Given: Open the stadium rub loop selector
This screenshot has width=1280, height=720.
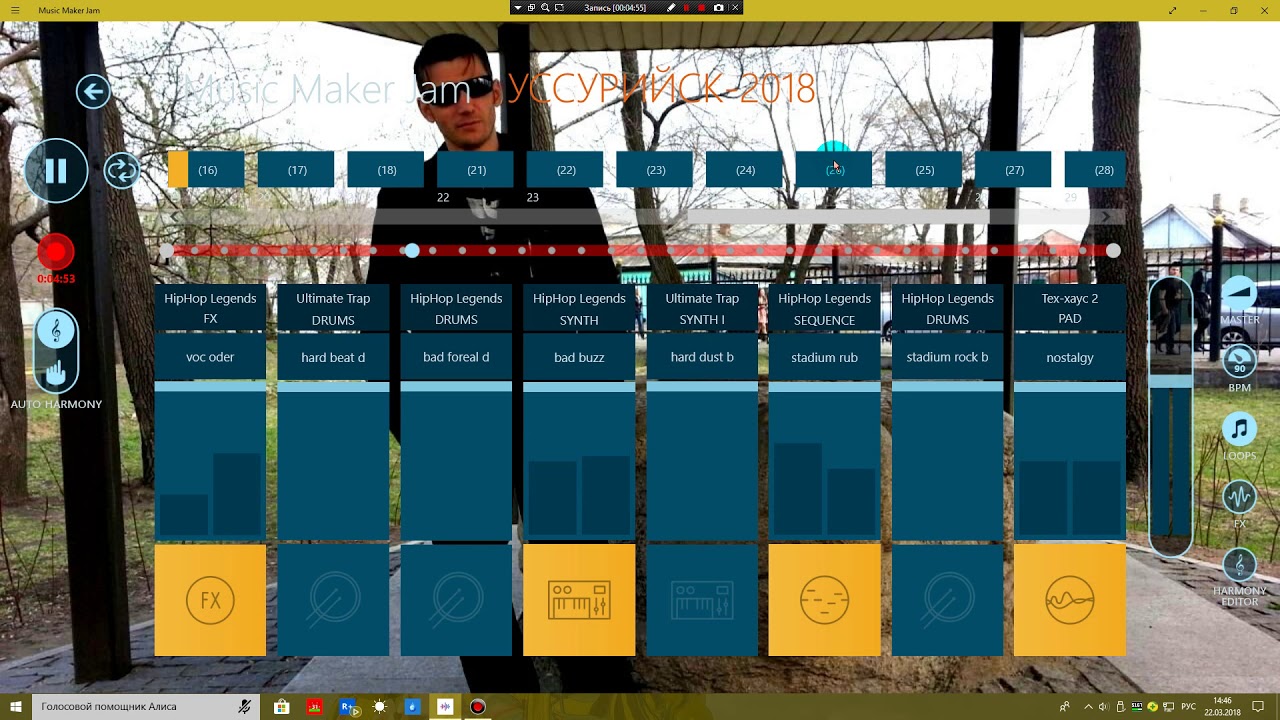Looking at the screenshot, I should point(825,357).
